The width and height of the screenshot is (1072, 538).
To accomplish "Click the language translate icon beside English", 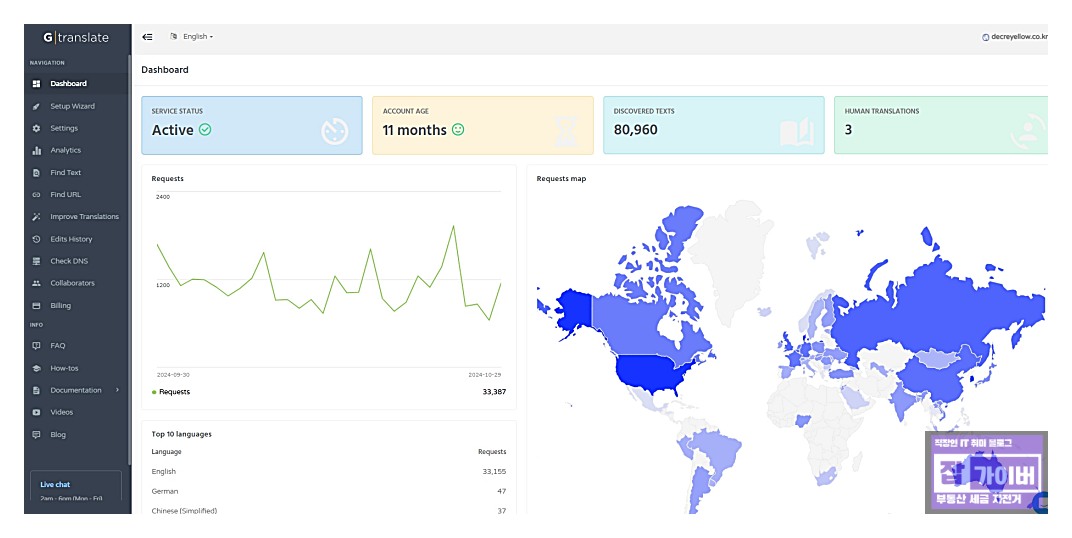I will pos(174,36).
